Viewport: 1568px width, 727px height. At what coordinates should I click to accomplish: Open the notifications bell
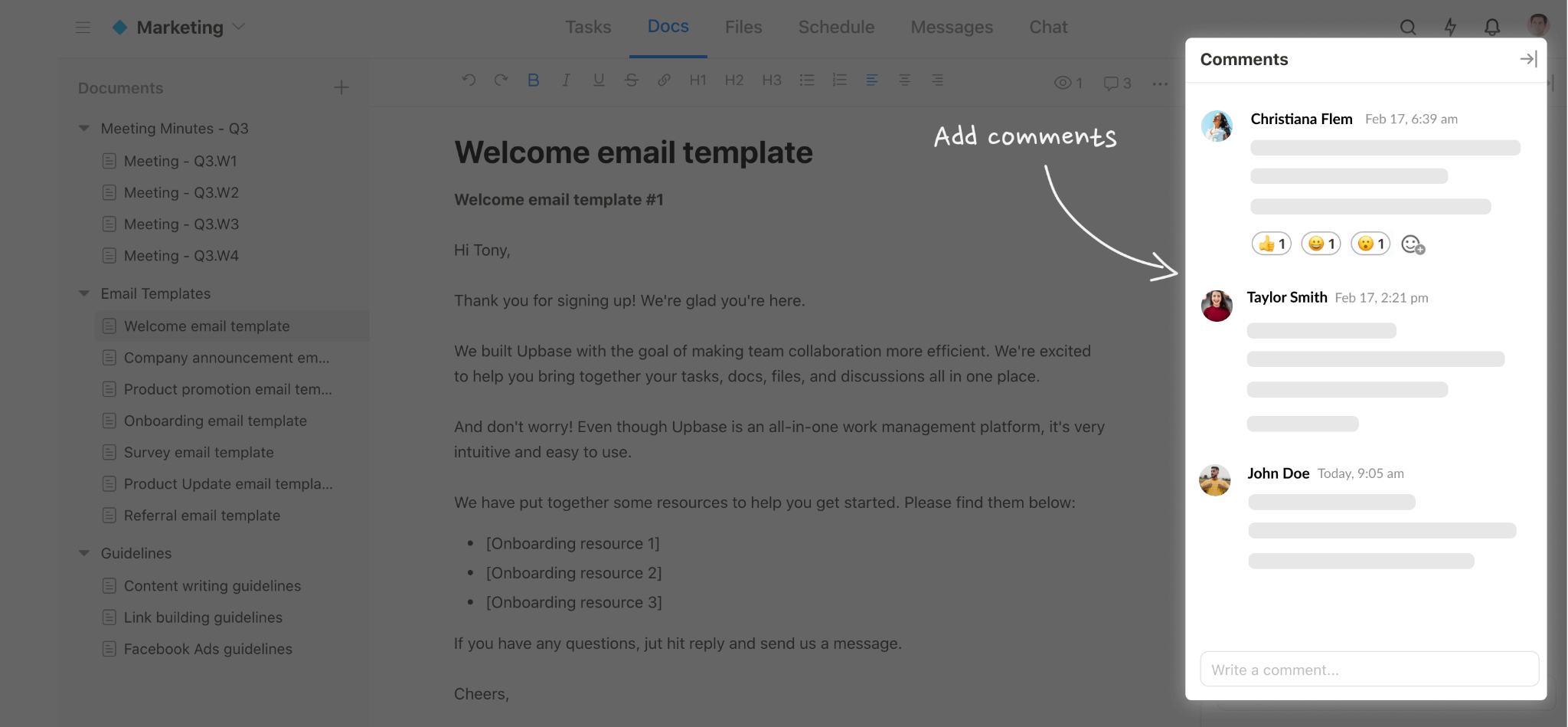point(1492,28)
